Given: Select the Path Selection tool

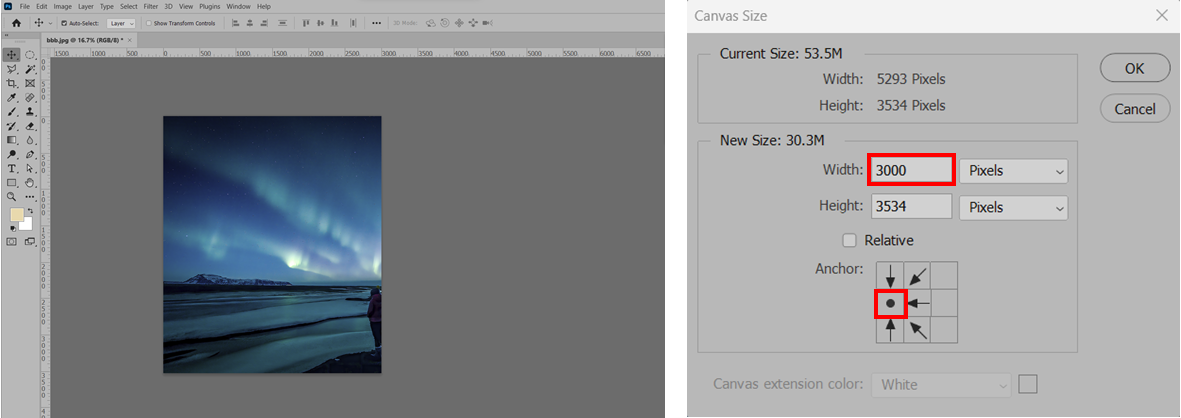Looking at the screenshot, I should point(30,168).
